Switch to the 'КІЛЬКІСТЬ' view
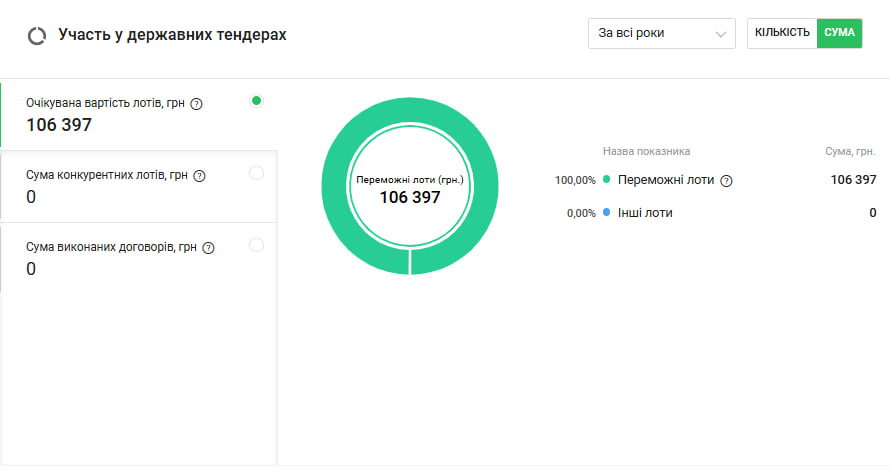This screenshot has height=471, width=890. [782, 33]
